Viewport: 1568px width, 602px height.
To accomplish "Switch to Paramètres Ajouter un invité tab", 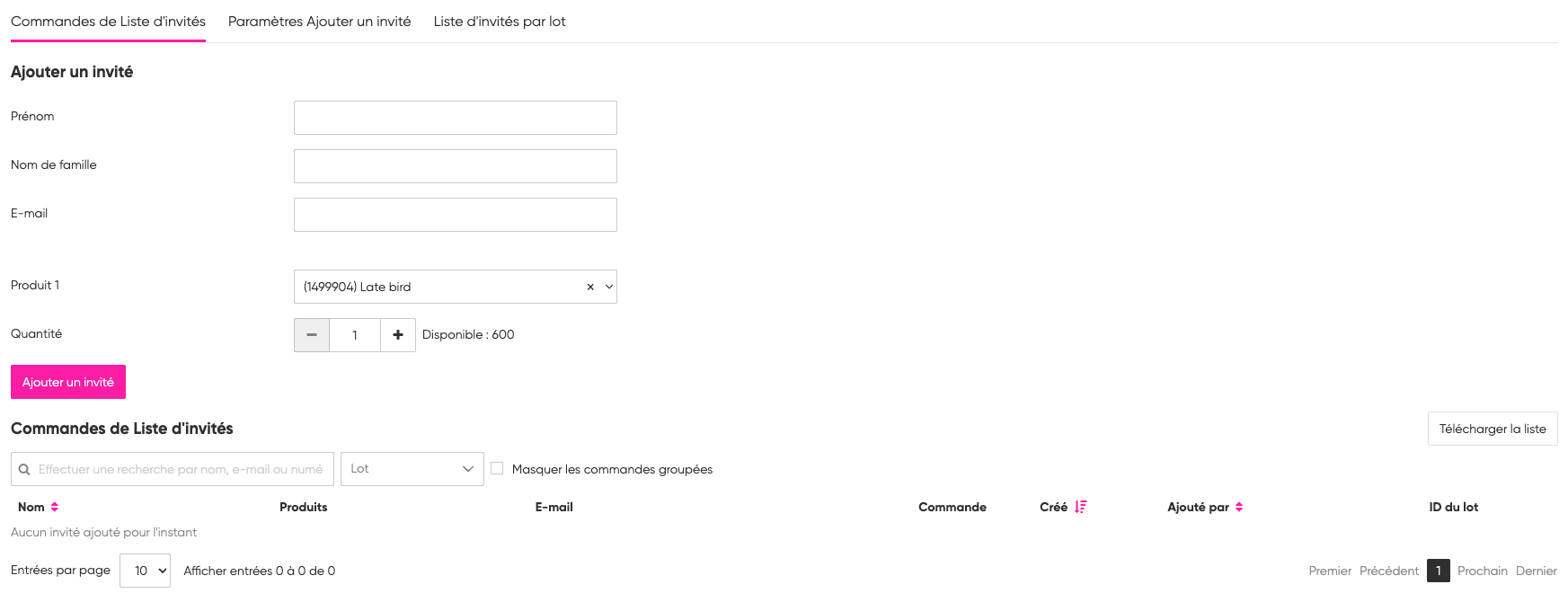I will (x=319, y=22).
